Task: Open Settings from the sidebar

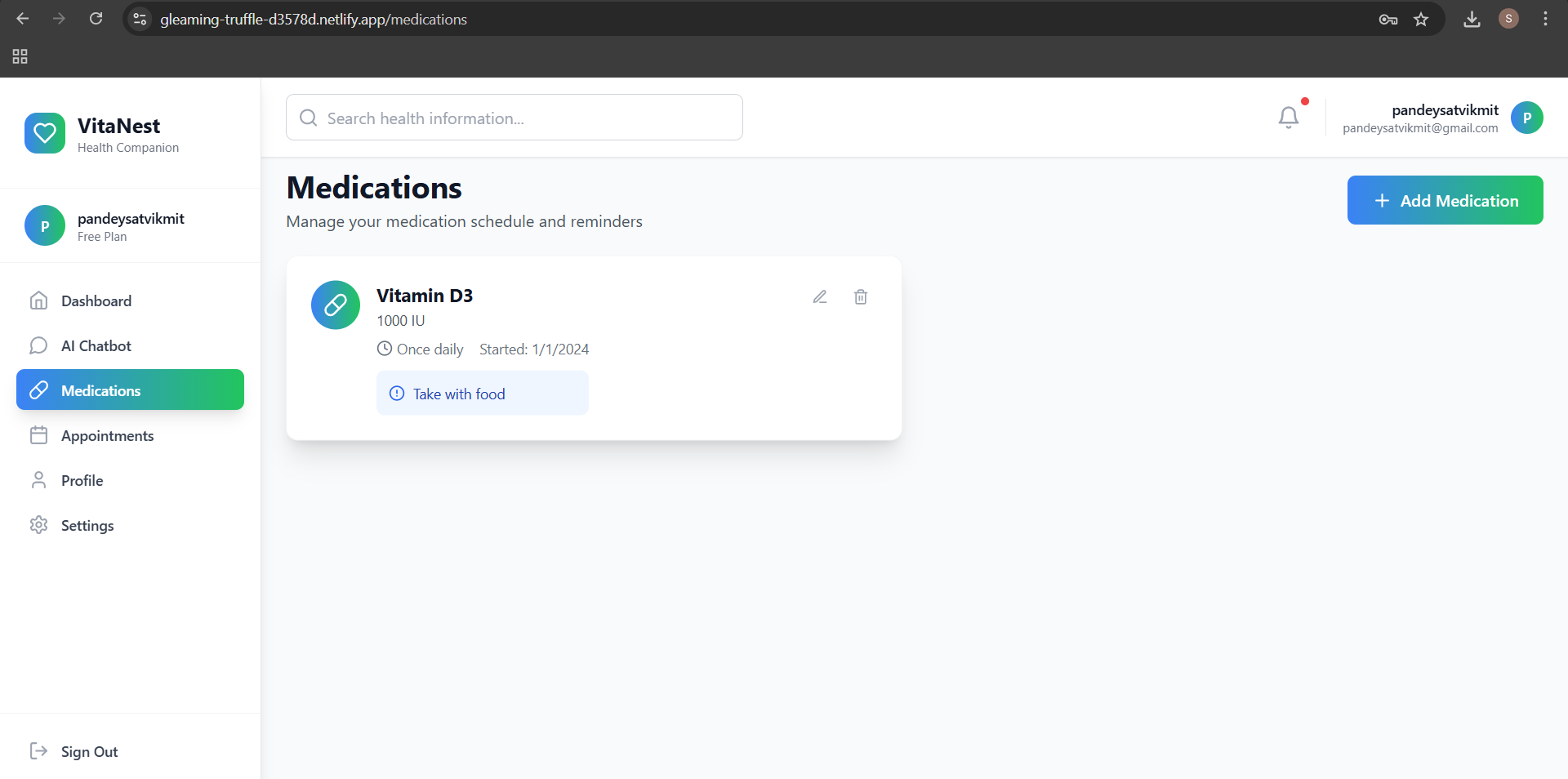Action: pos(131,525)
